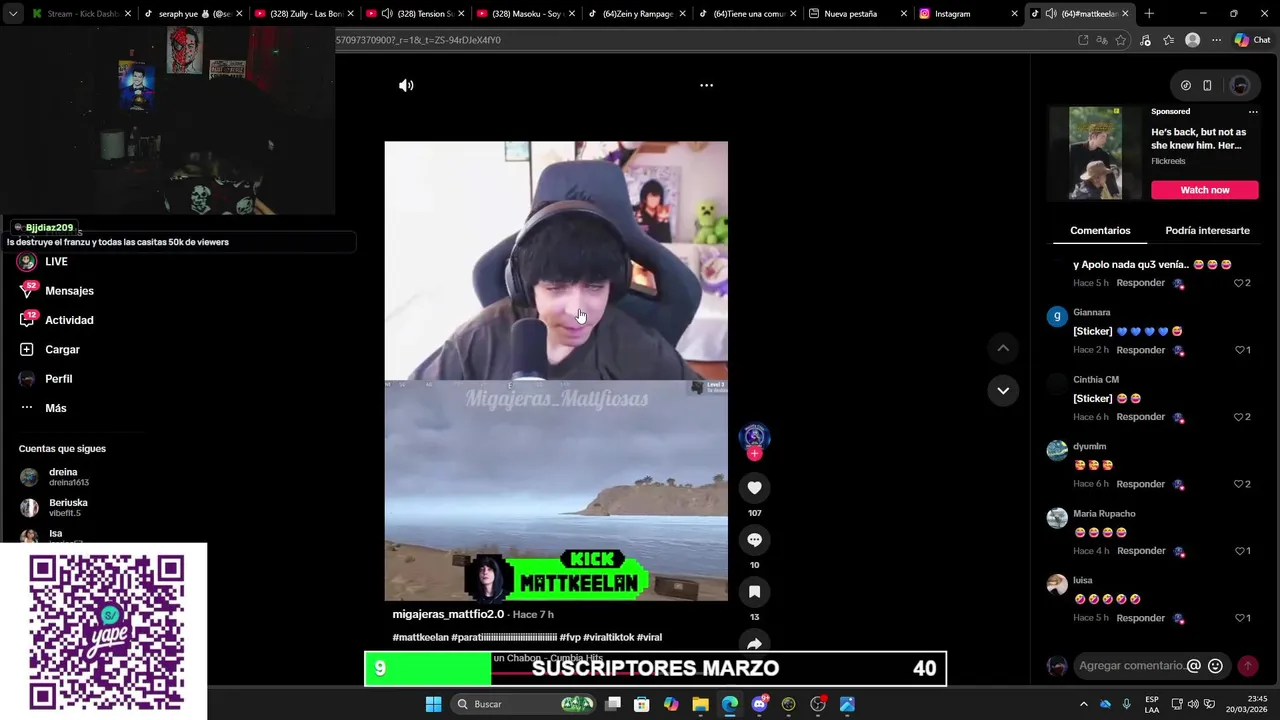The width and height of the screenshot is (1280, 720).
Task: Mute the TikTok video with the speaker icon
Action: [406, 85]
